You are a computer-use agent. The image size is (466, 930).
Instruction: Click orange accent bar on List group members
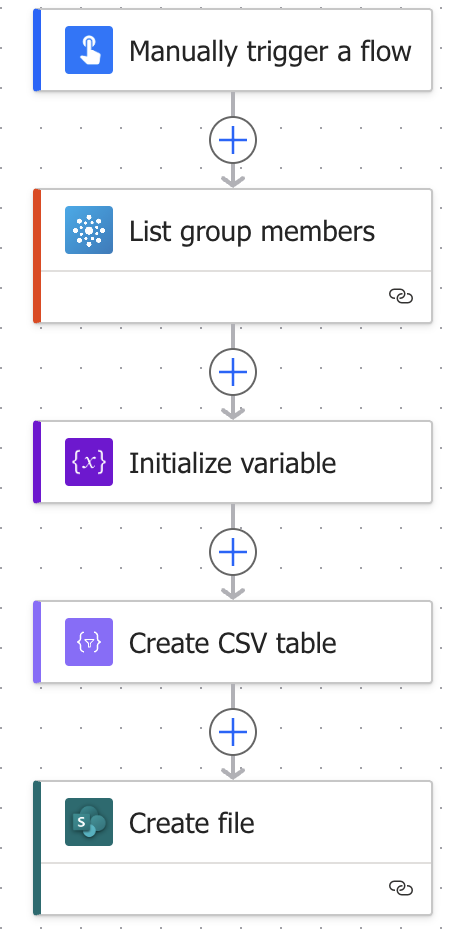pyautogui.click(x=37, y=256)
